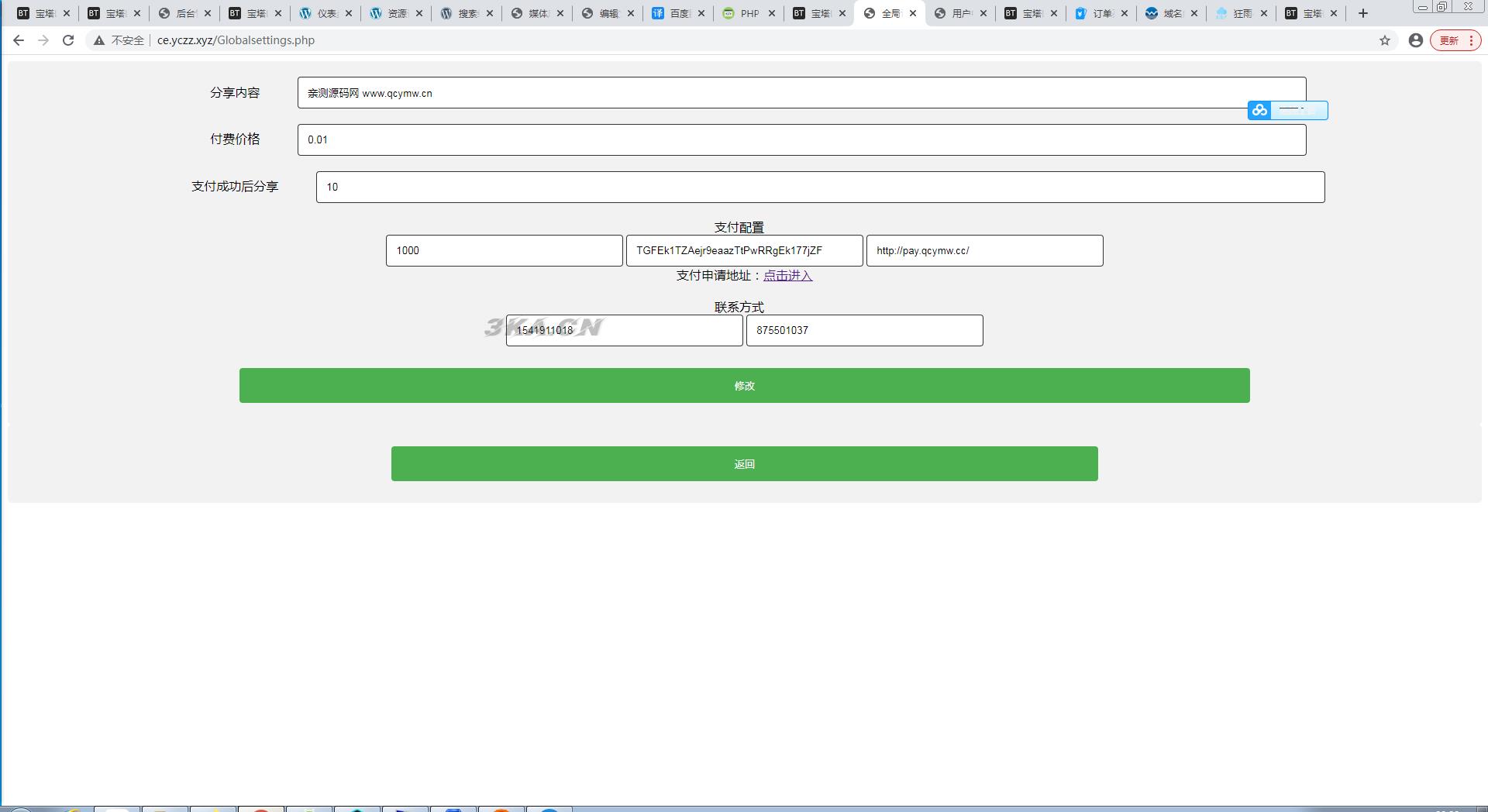Open the browser profile avatar icon
1488x812 pixels.
[x=1416, y=40]
